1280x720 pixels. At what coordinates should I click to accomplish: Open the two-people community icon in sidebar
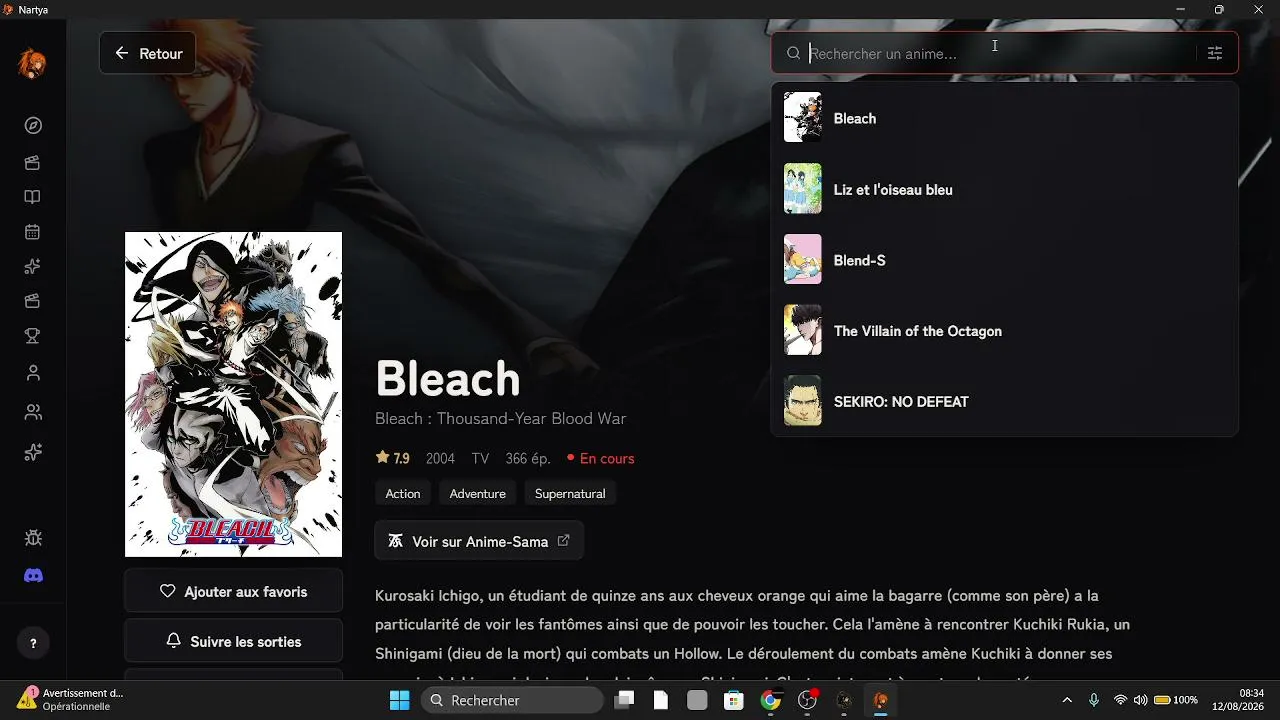pos(33,412)
